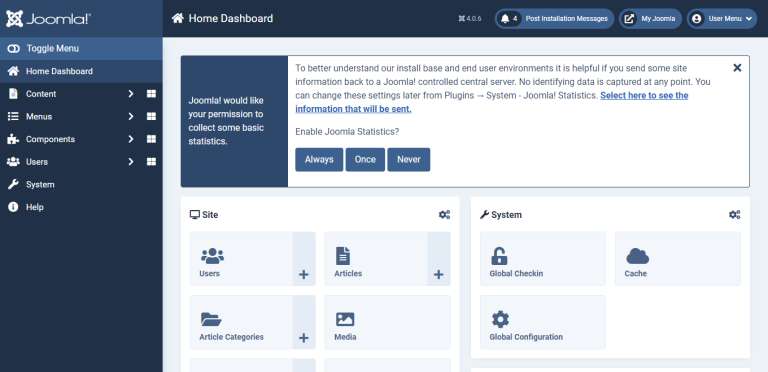Click Users in the sidebar menu

pyautogui.click(x=37, y=162)
